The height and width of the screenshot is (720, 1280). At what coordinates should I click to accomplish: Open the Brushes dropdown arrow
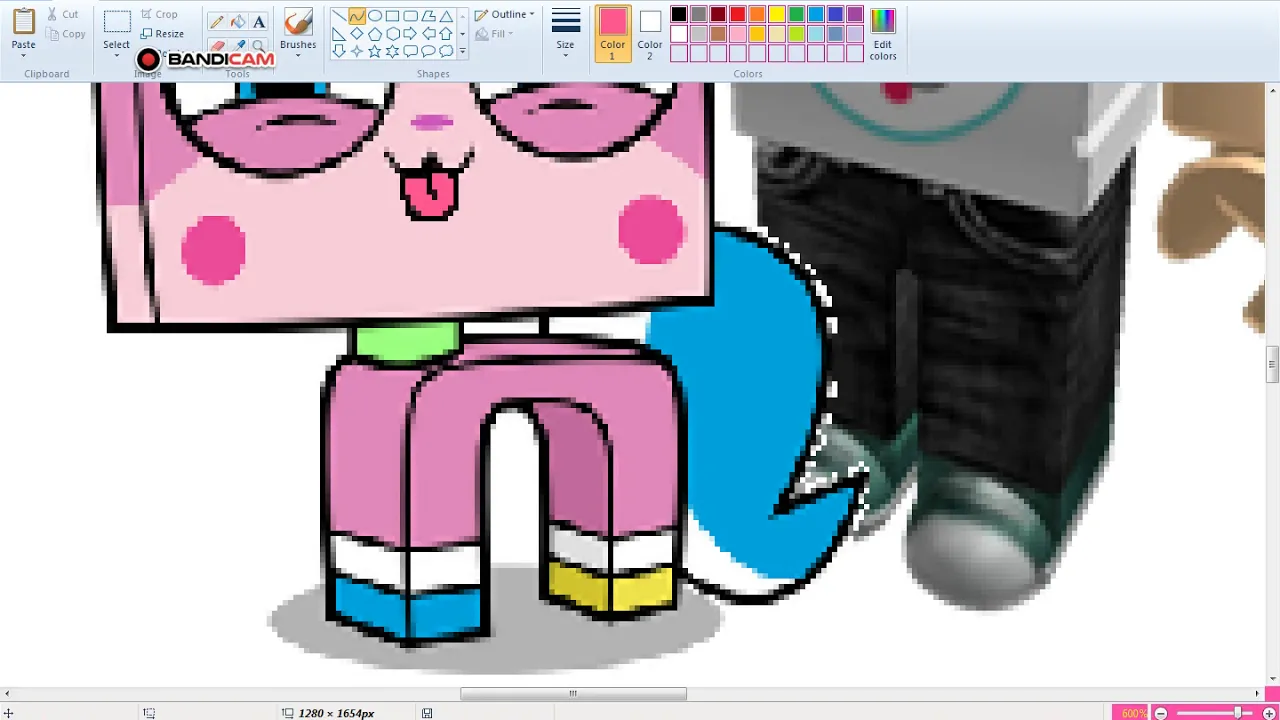point(297,54)
